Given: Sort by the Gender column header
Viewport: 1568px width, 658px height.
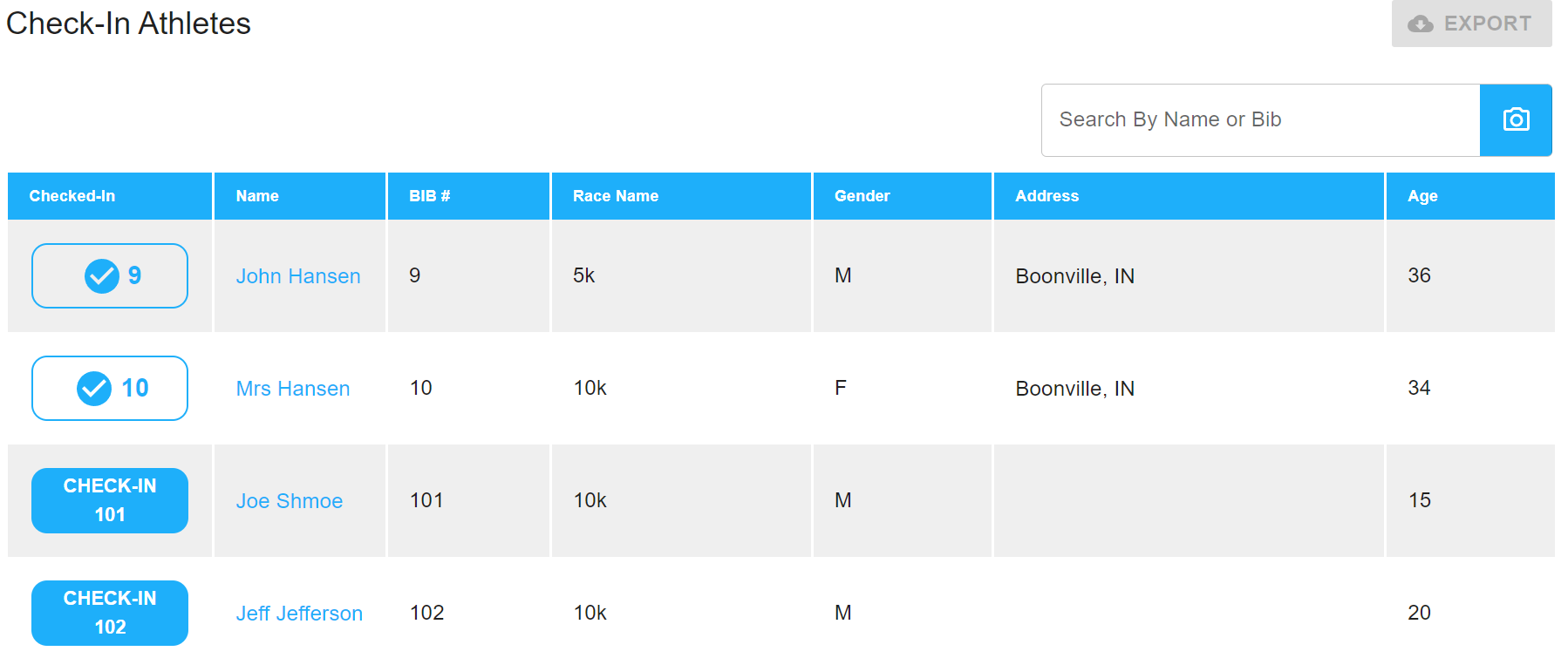Looking at the screenshot, I should (x=862, y=196).
